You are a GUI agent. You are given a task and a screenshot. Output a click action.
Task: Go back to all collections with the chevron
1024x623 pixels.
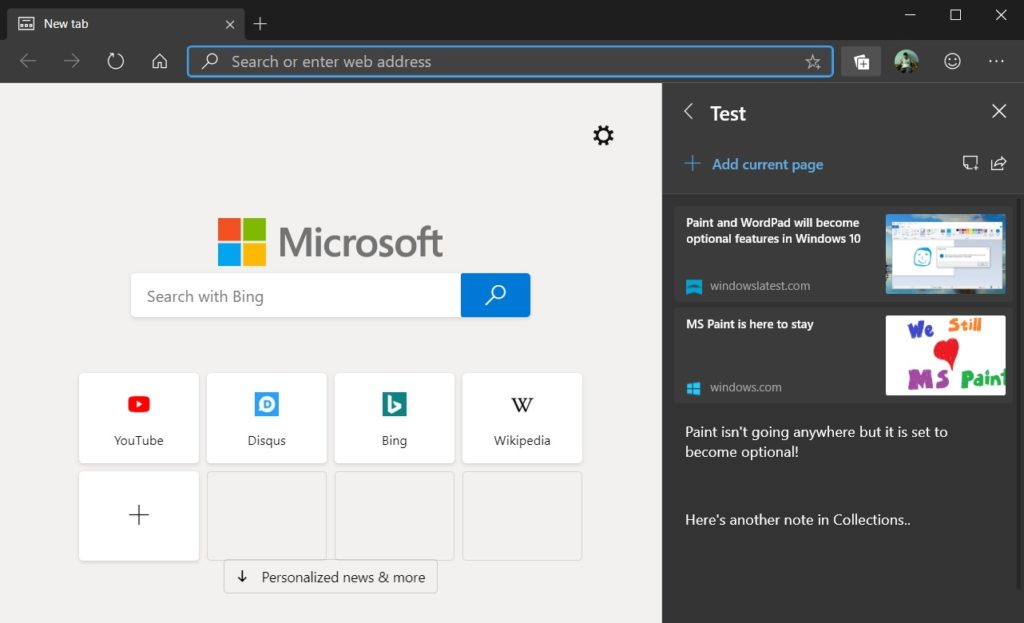click(688, 113)
